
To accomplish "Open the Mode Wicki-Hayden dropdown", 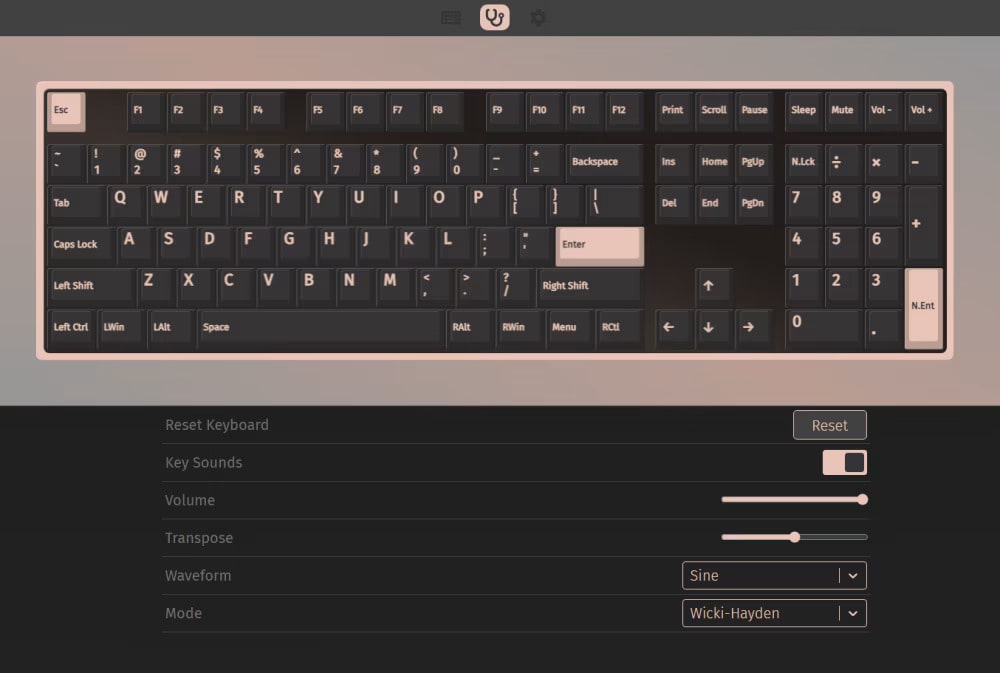I will [762, 613].
